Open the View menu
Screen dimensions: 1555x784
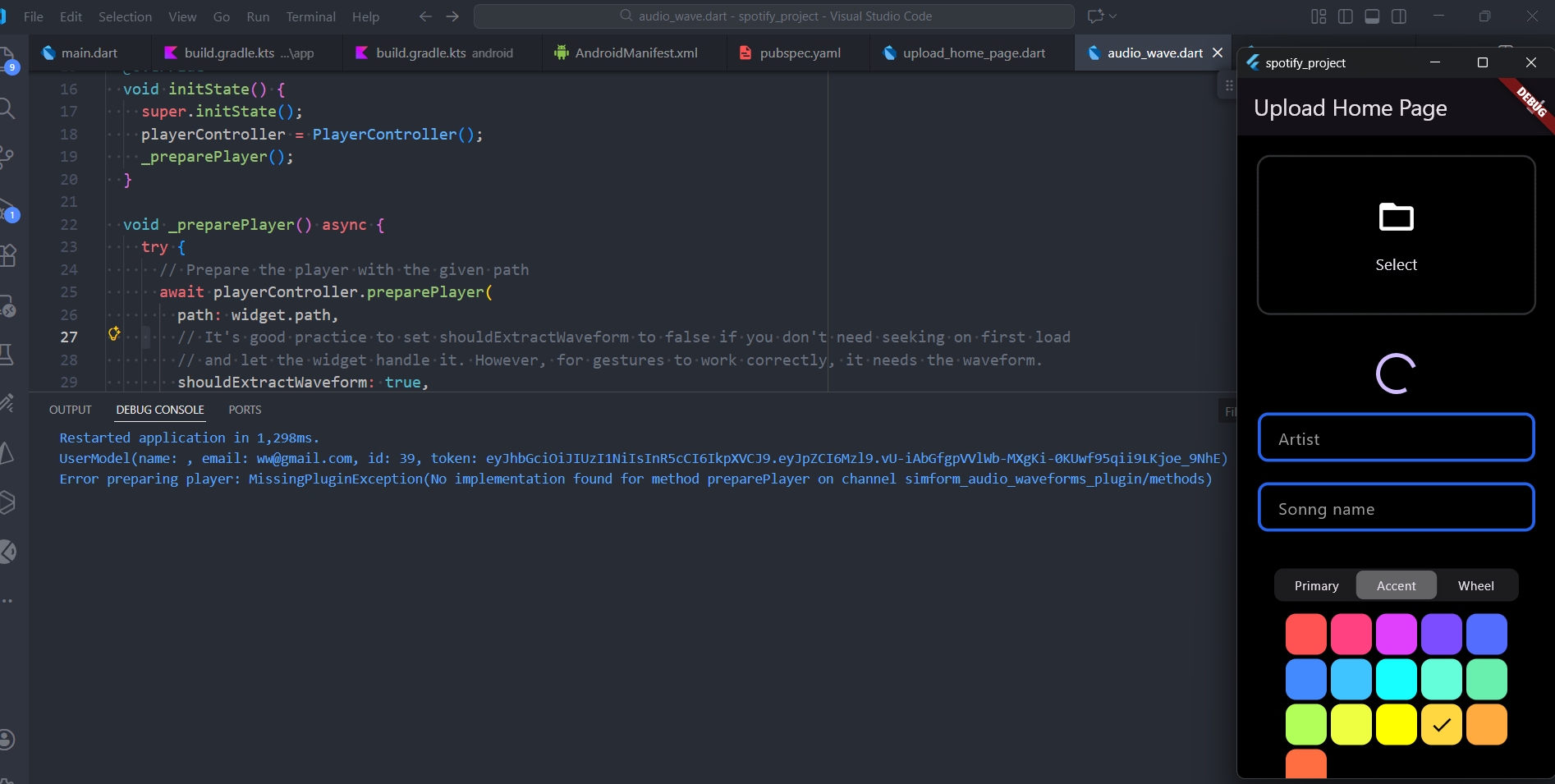182,16
